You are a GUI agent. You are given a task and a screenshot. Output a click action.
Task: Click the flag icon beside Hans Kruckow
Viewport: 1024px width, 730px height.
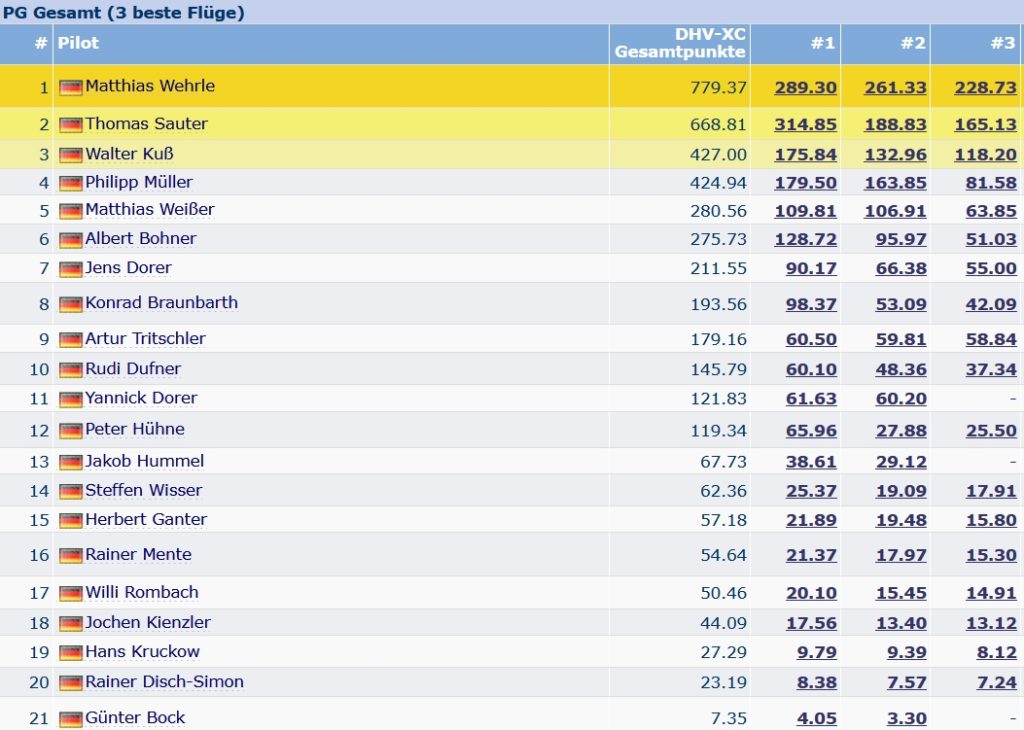[71, 652]
